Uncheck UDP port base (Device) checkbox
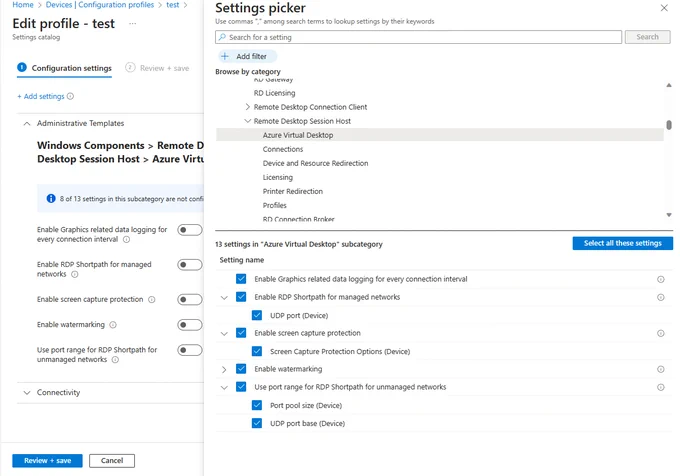The width and height of the screenshot is (680, 476). tap(257, 423)
